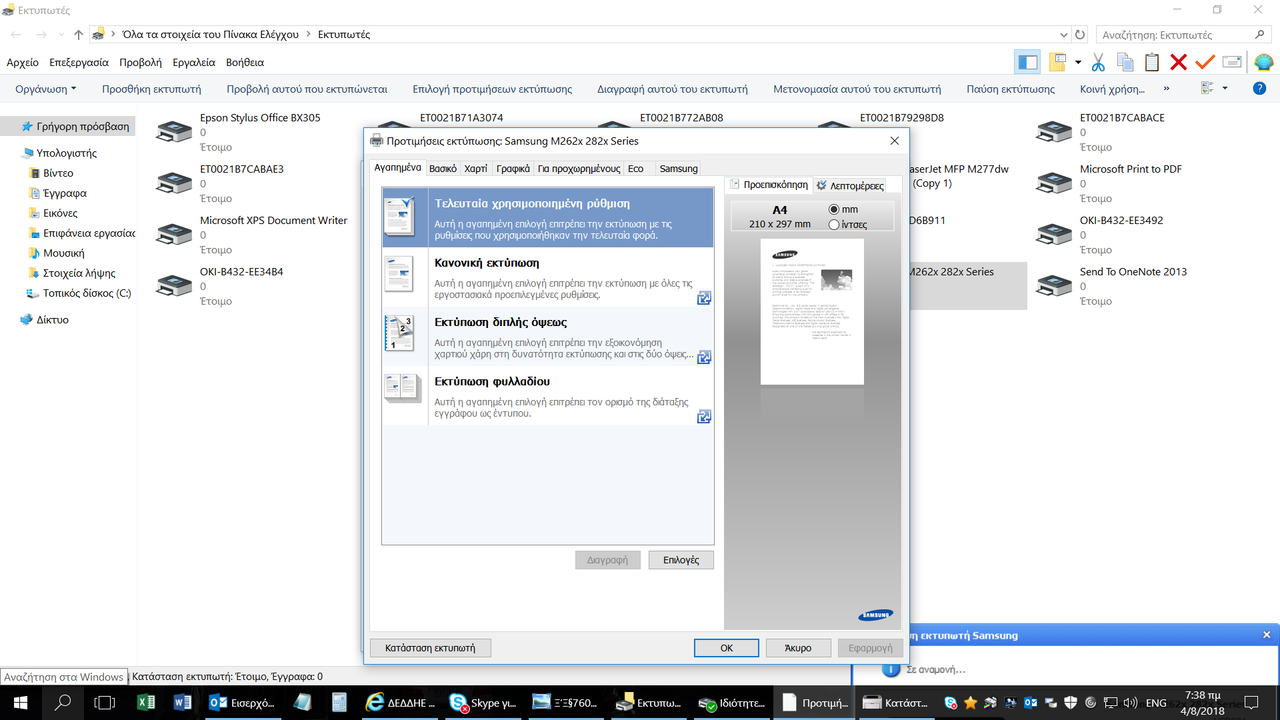1280x720 pixels.
Task: Select the Microsoft XPS Document Writer printer
Action: (x=250, y=235)
